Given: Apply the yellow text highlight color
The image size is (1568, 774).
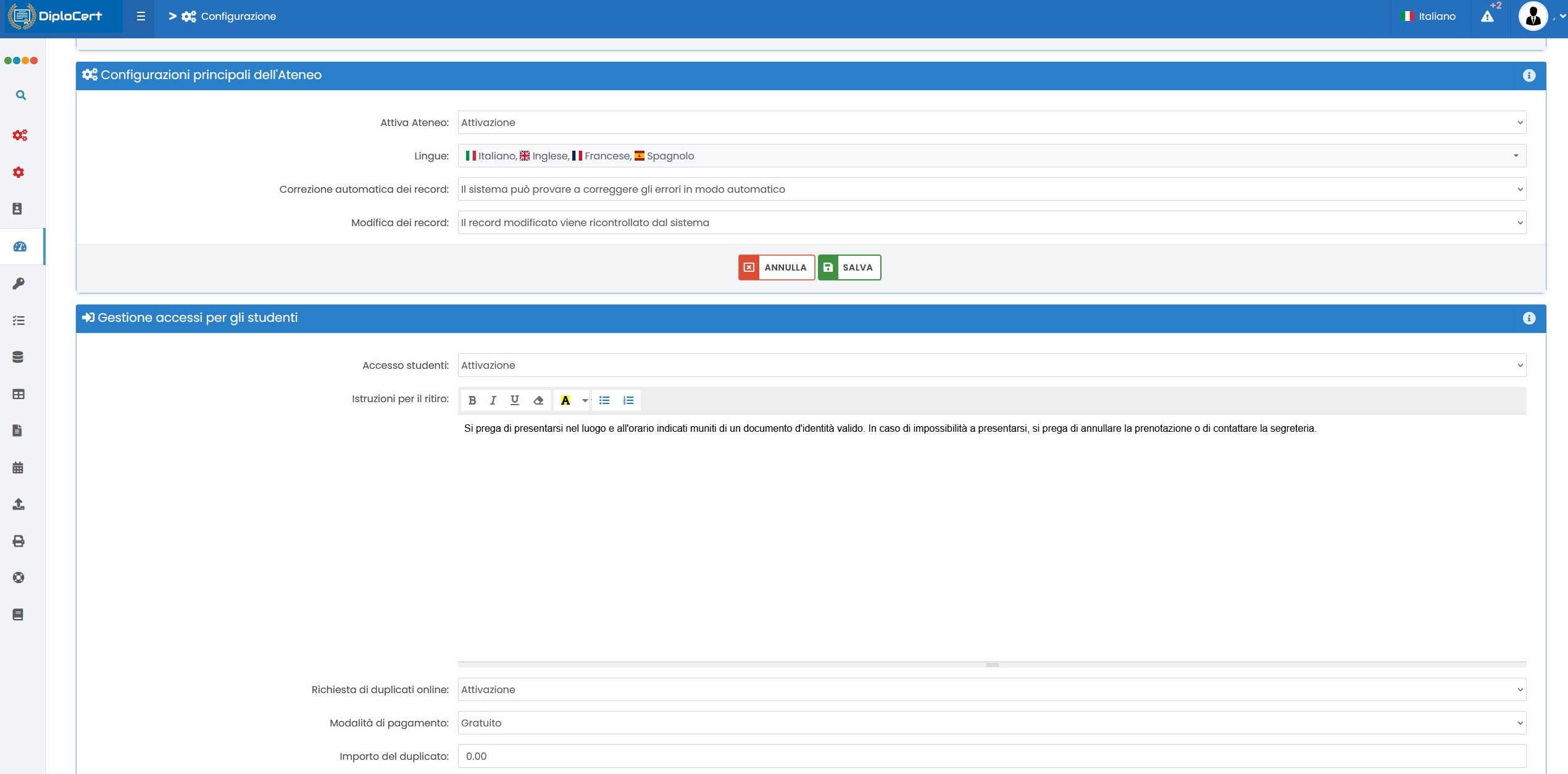Looking at the screenshot, I should point(565,400).
